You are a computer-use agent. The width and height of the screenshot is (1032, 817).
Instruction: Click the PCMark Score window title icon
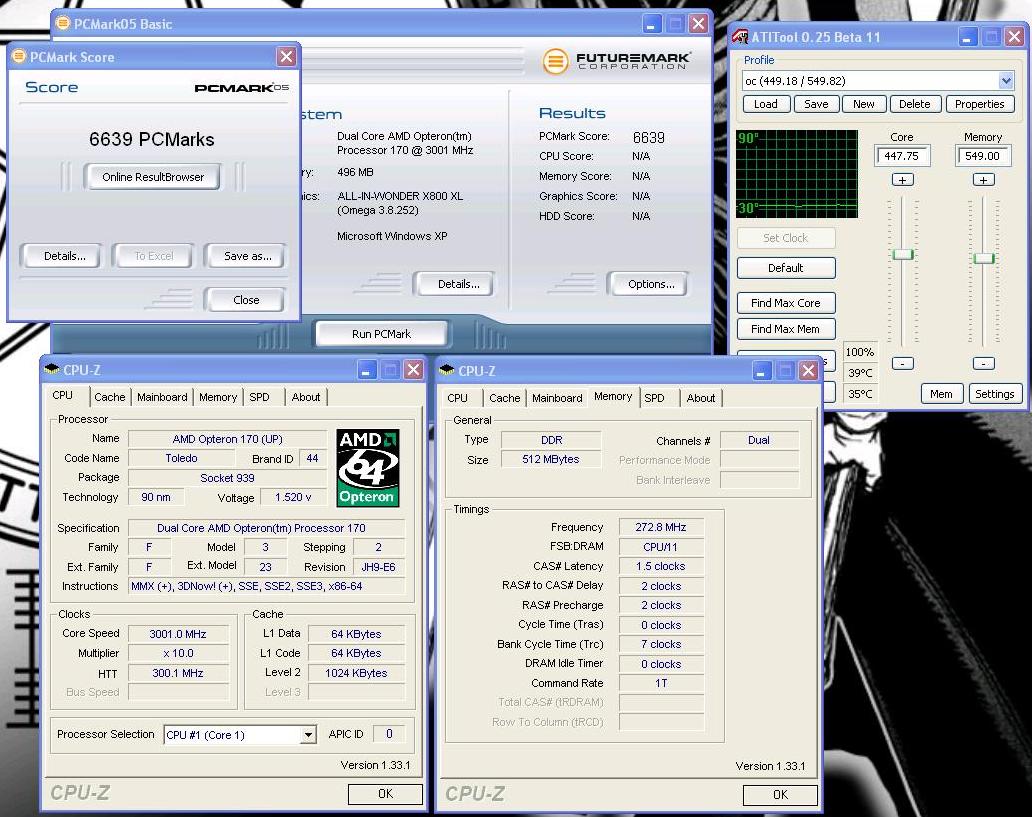tap(19, 57)
